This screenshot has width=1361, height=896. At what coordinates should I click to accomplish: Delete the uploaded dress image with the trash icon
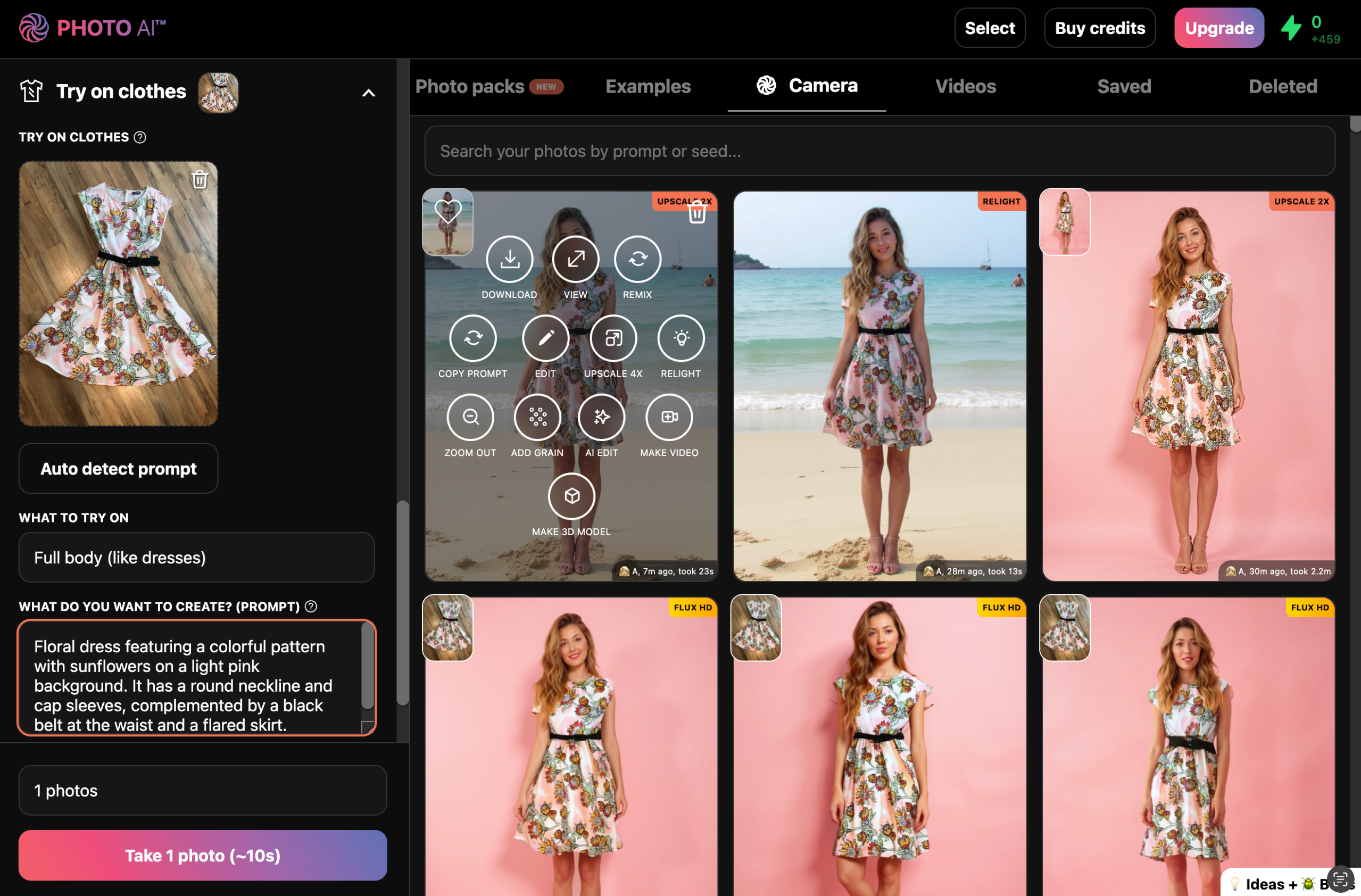pyautogui.click(x=200, y=180)
